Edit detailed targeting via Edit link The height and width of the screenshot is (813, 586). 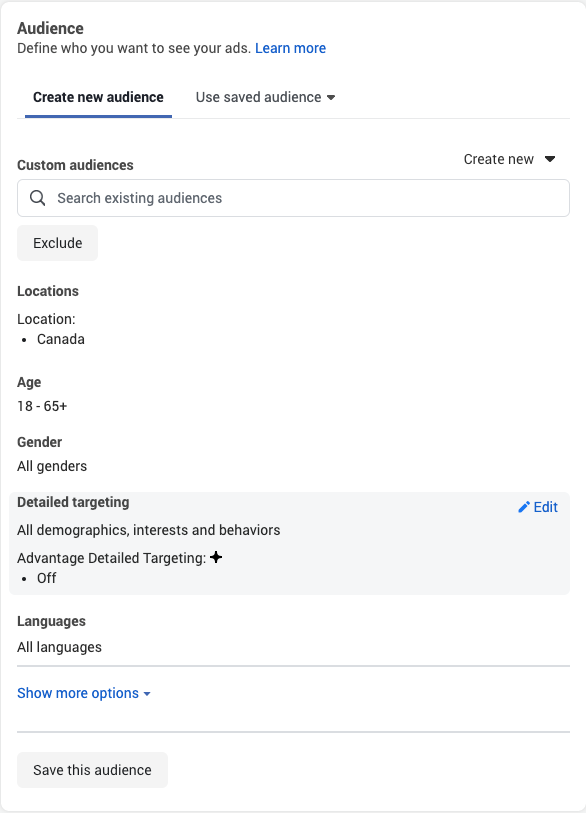pyautogui.click(x=538, y=507)
